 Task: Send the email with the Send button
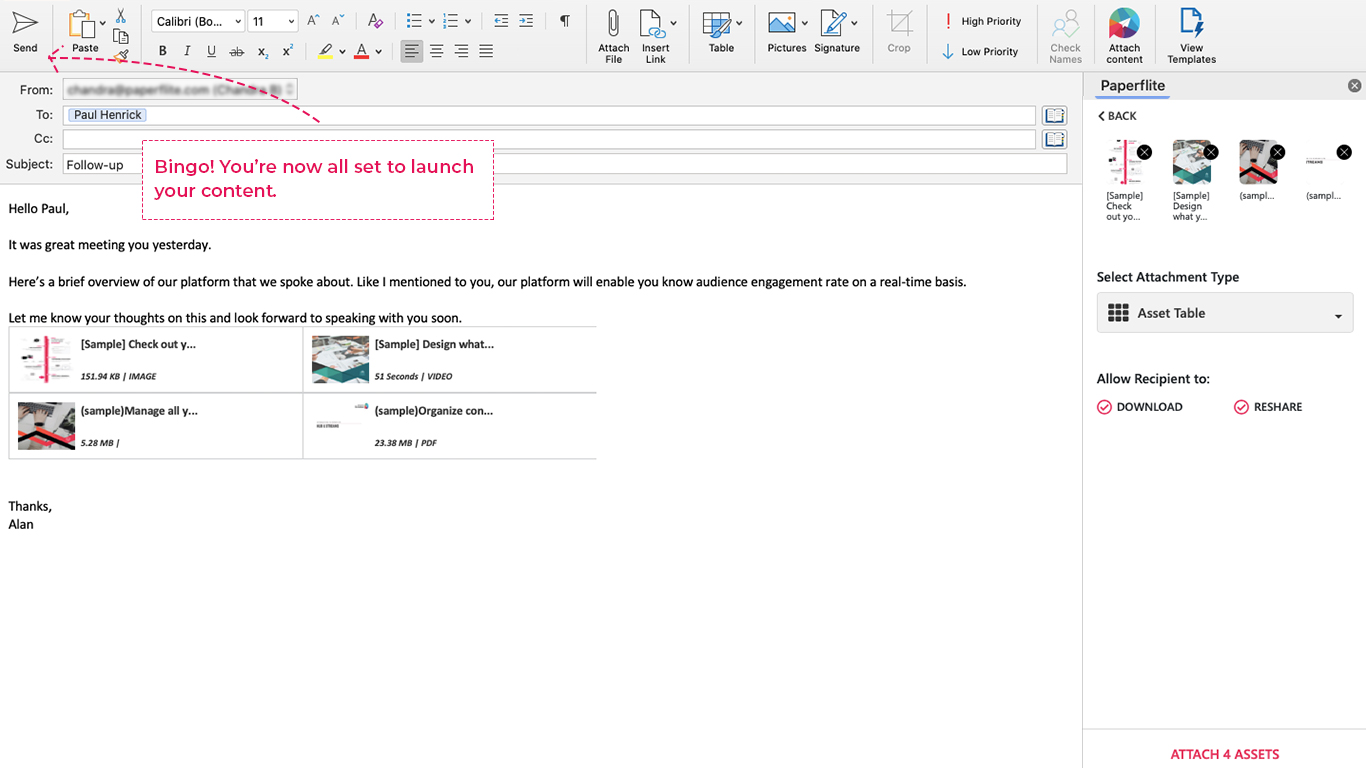pos(25,31)
